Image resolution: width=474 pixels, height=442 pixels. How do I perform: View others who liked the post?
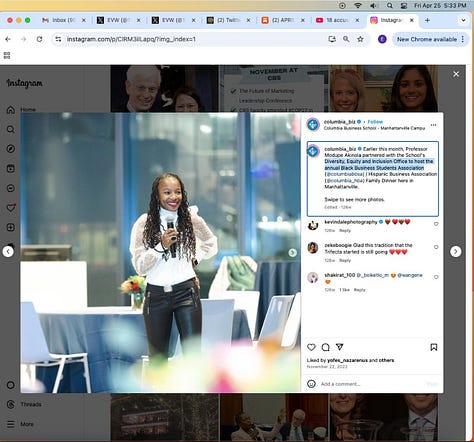[386, 360]
